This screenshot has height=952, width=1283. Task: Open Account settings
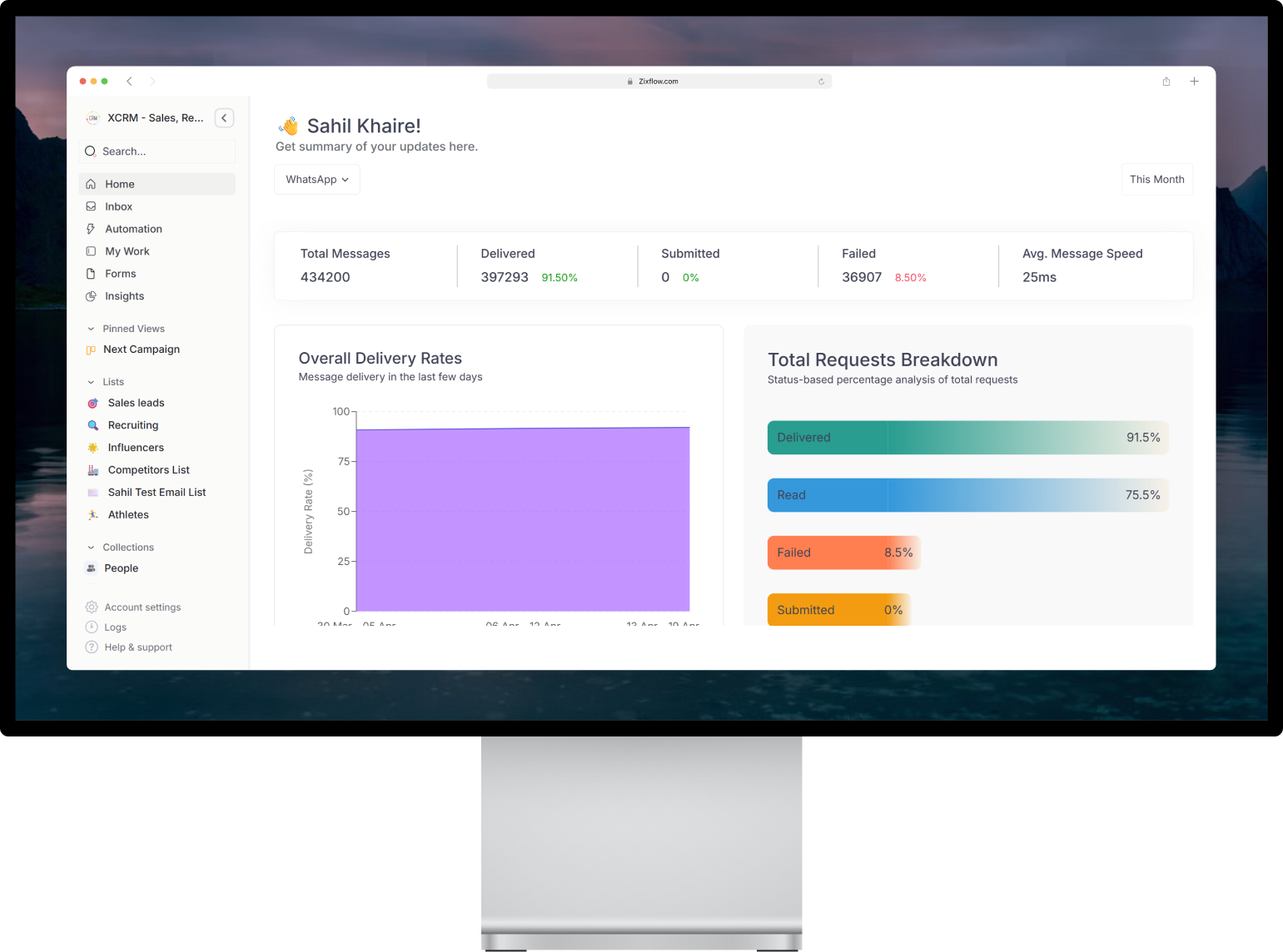[x=142, y=607]
